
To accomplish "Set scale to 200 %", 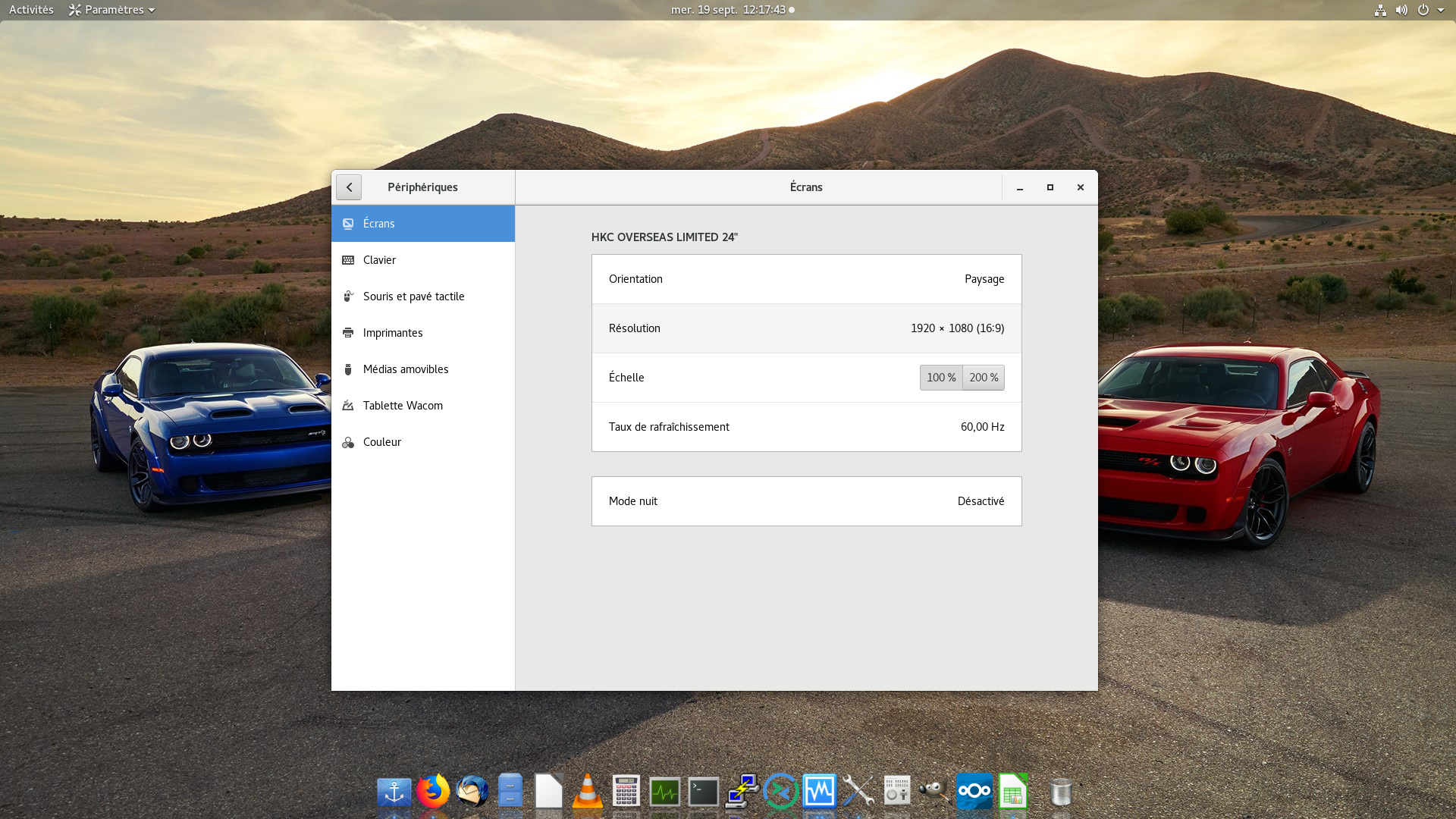I will (x=984, y=378).
